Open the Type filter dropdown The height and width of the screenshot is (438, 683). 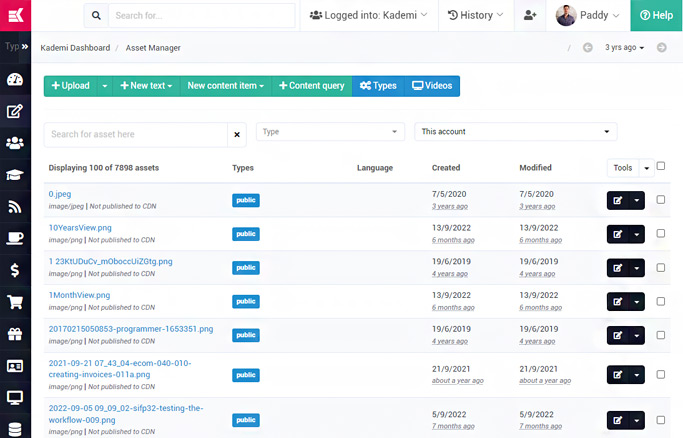tap(331, 132)
